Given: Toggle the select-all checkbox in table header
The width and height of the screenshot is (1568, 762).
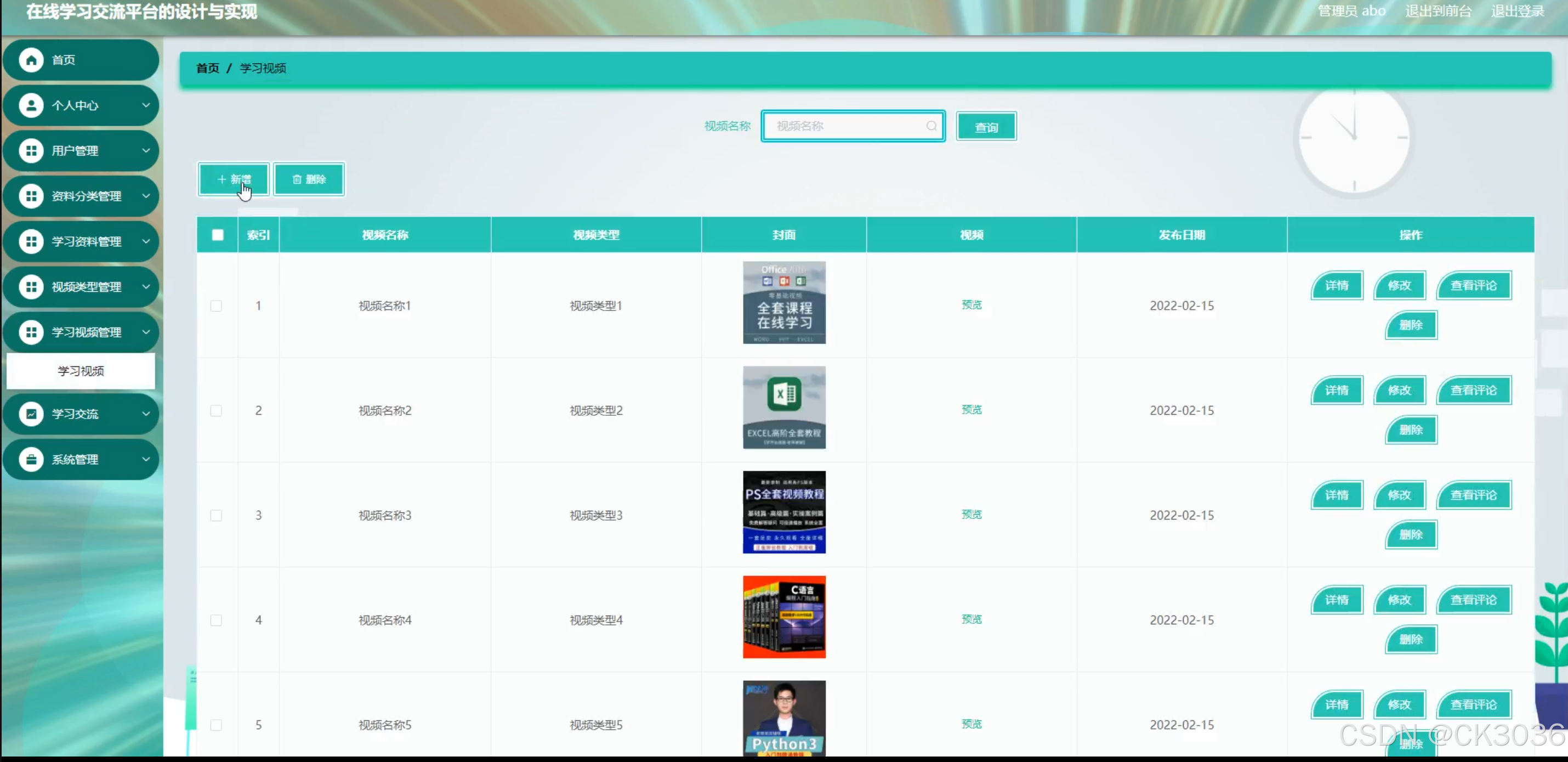Looking at the screenshot, I should coord(217,235).
